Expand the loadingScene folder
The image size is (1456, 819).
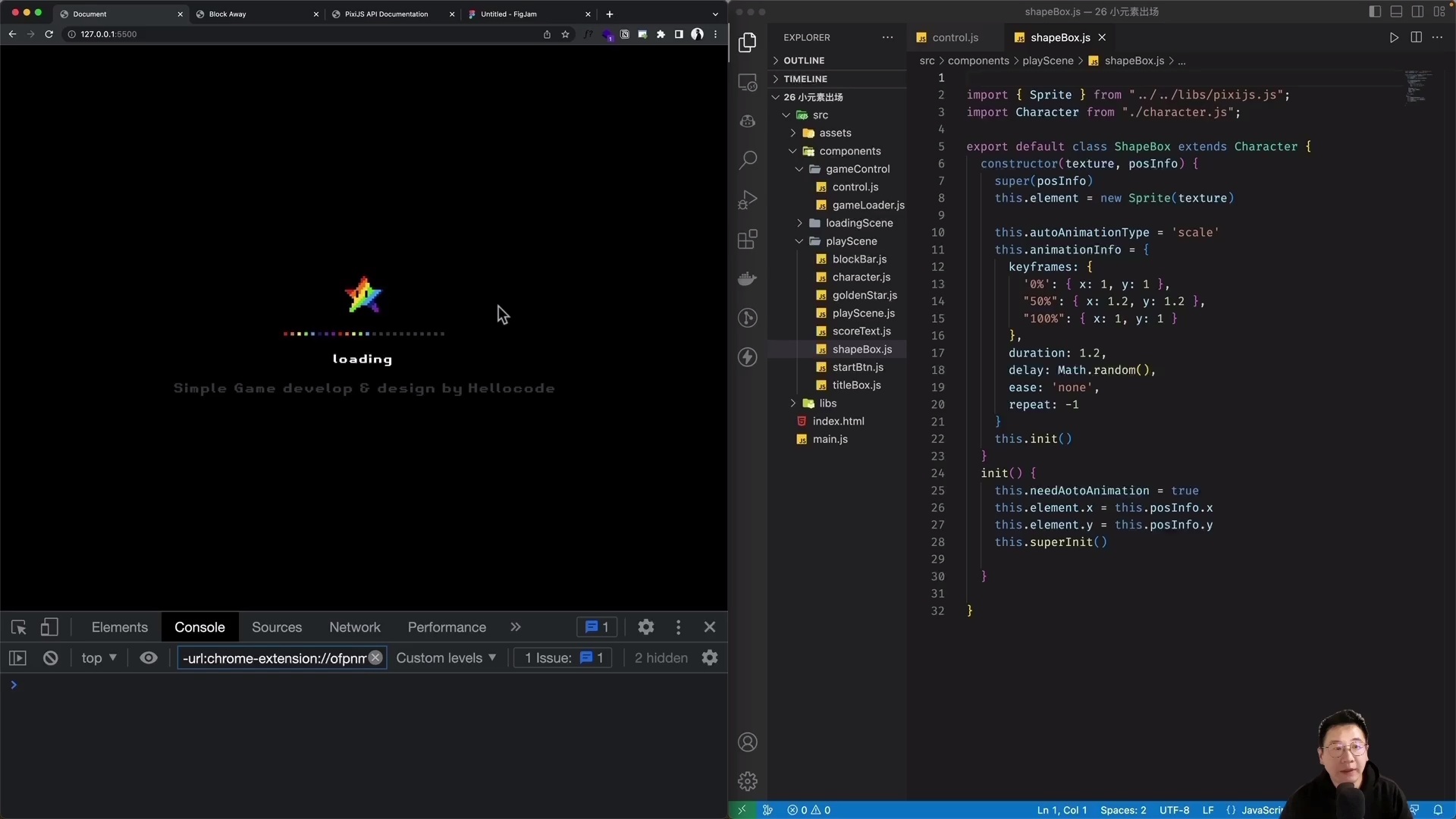[858, 223]
